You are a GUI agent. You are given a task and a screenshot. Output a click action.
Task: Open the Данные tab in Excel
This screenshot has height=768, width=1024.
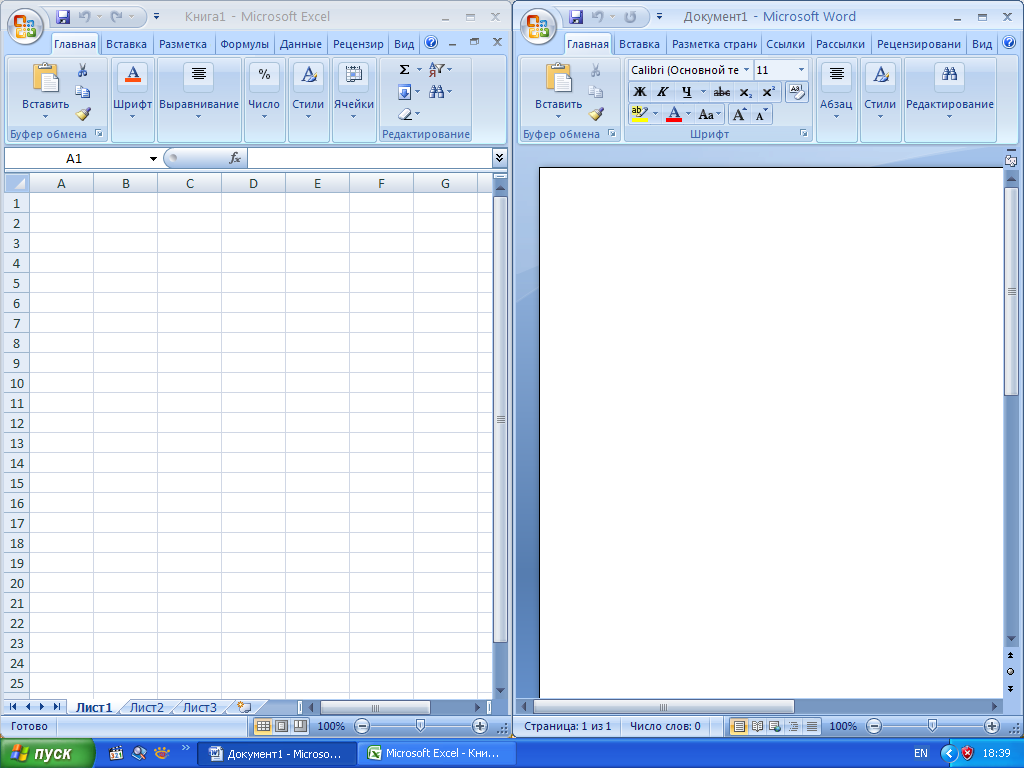(x=300, y=44)
